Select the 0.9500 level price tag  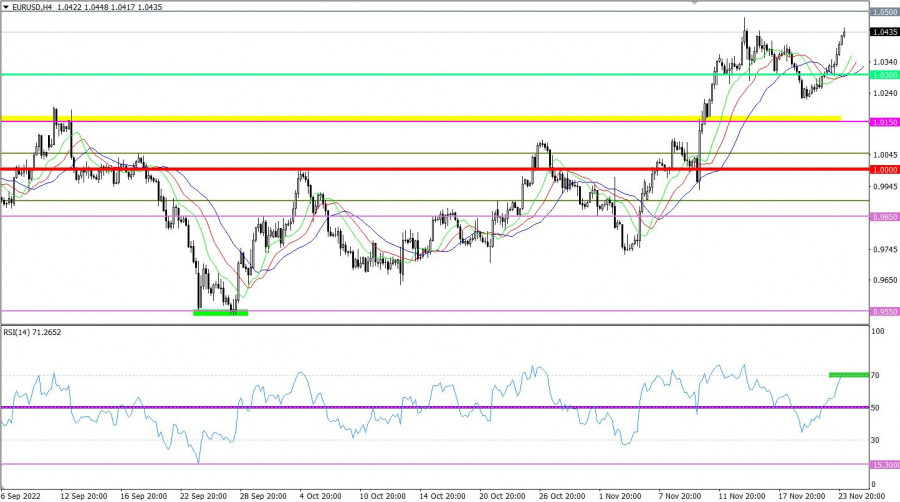884,311
